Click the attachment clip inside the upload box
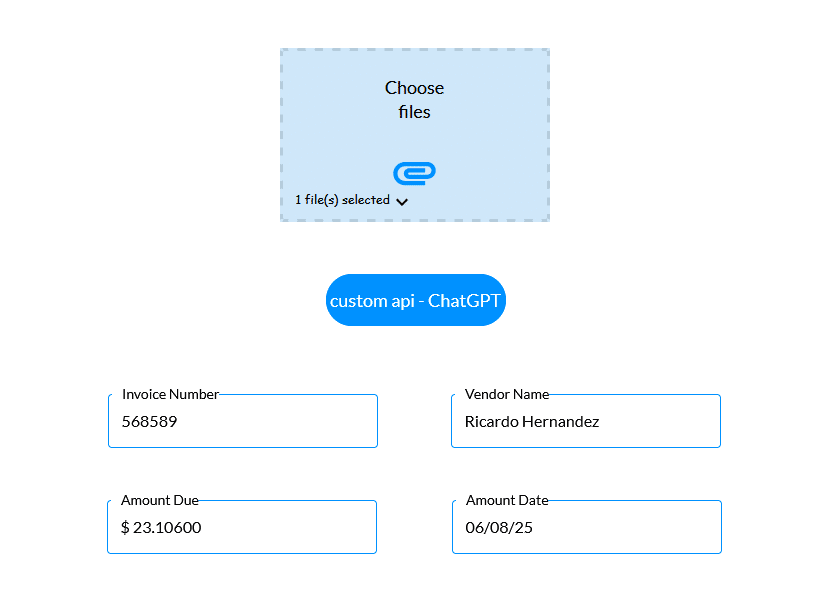 coord(414,172)
